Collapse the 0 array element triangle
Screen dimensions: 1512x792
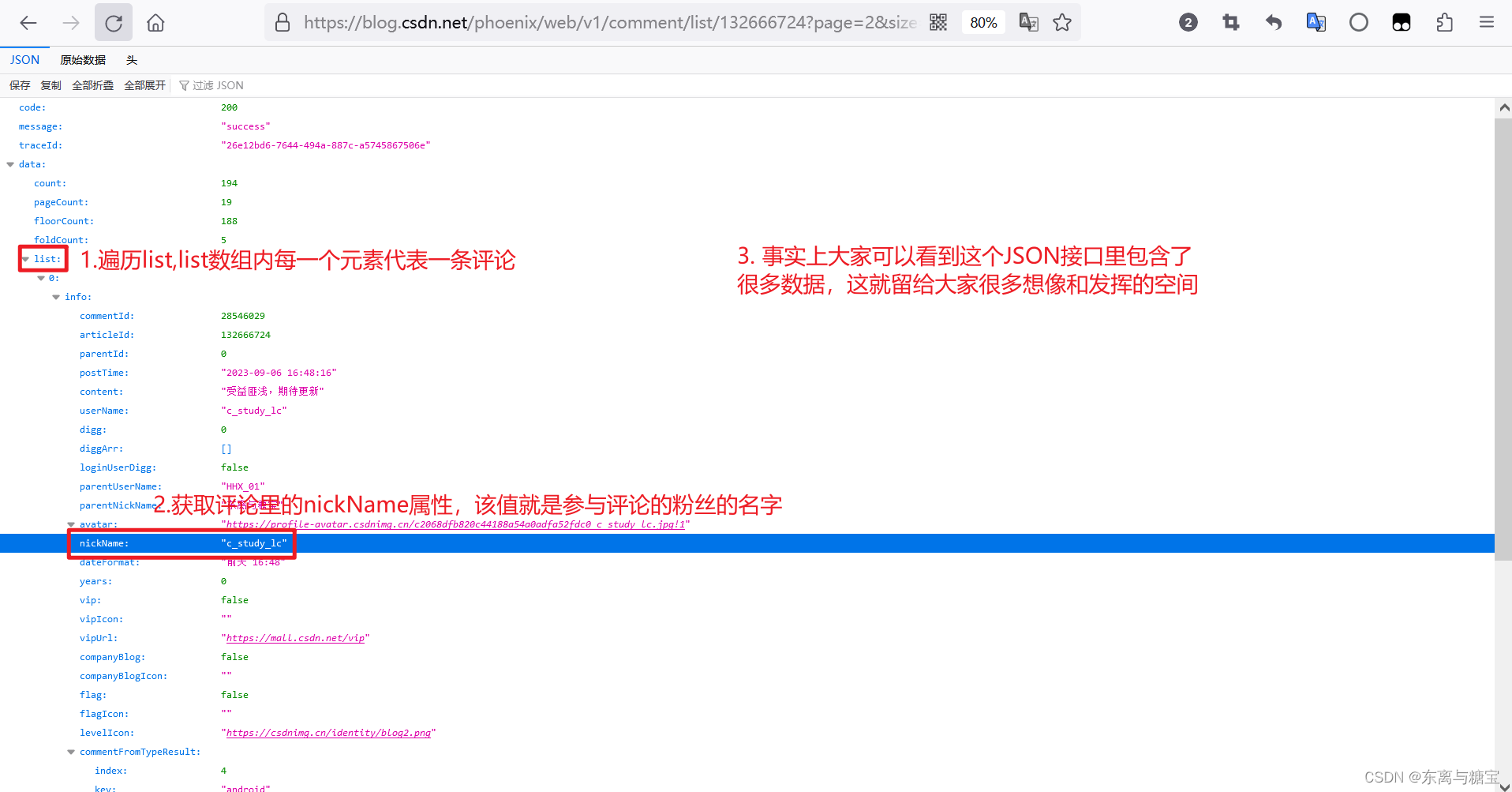pyautogui.click(x=41, y=278)
